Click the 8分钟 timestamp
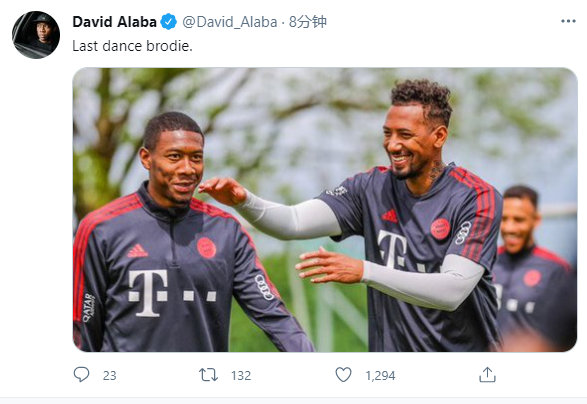This screenshot has width=587, height=404. point(308,22)
